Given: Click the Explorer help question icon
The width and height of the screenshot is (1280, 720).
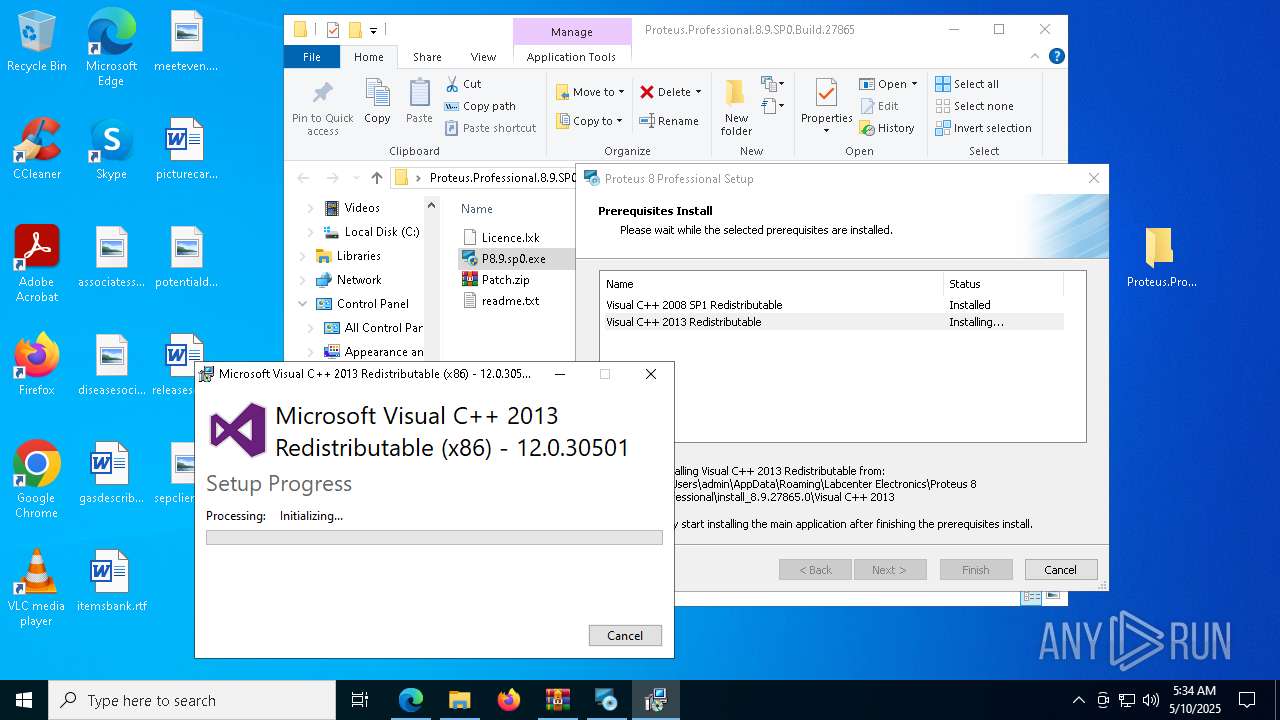Looking at the screenshot, I should [1056, 57].
